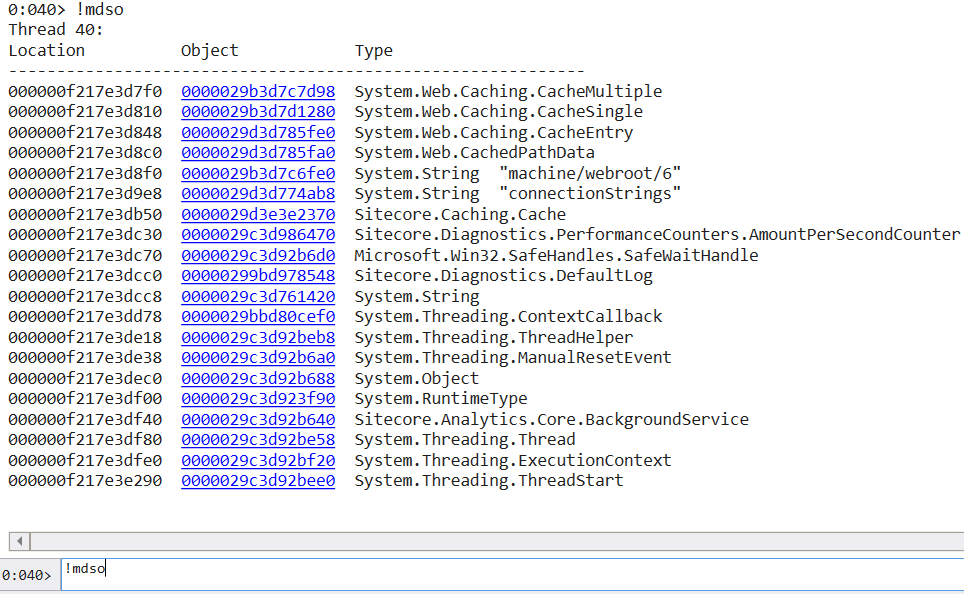964x594 pixels.
Task: Follow the CacheSingle object address link
Action: 258,111
